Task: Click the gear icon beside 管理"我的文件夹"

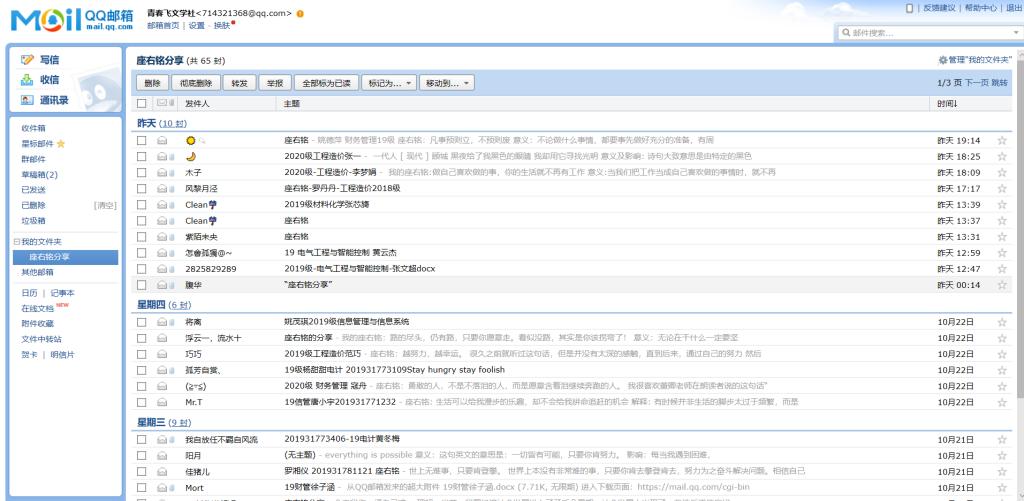Action: (942, 61)
